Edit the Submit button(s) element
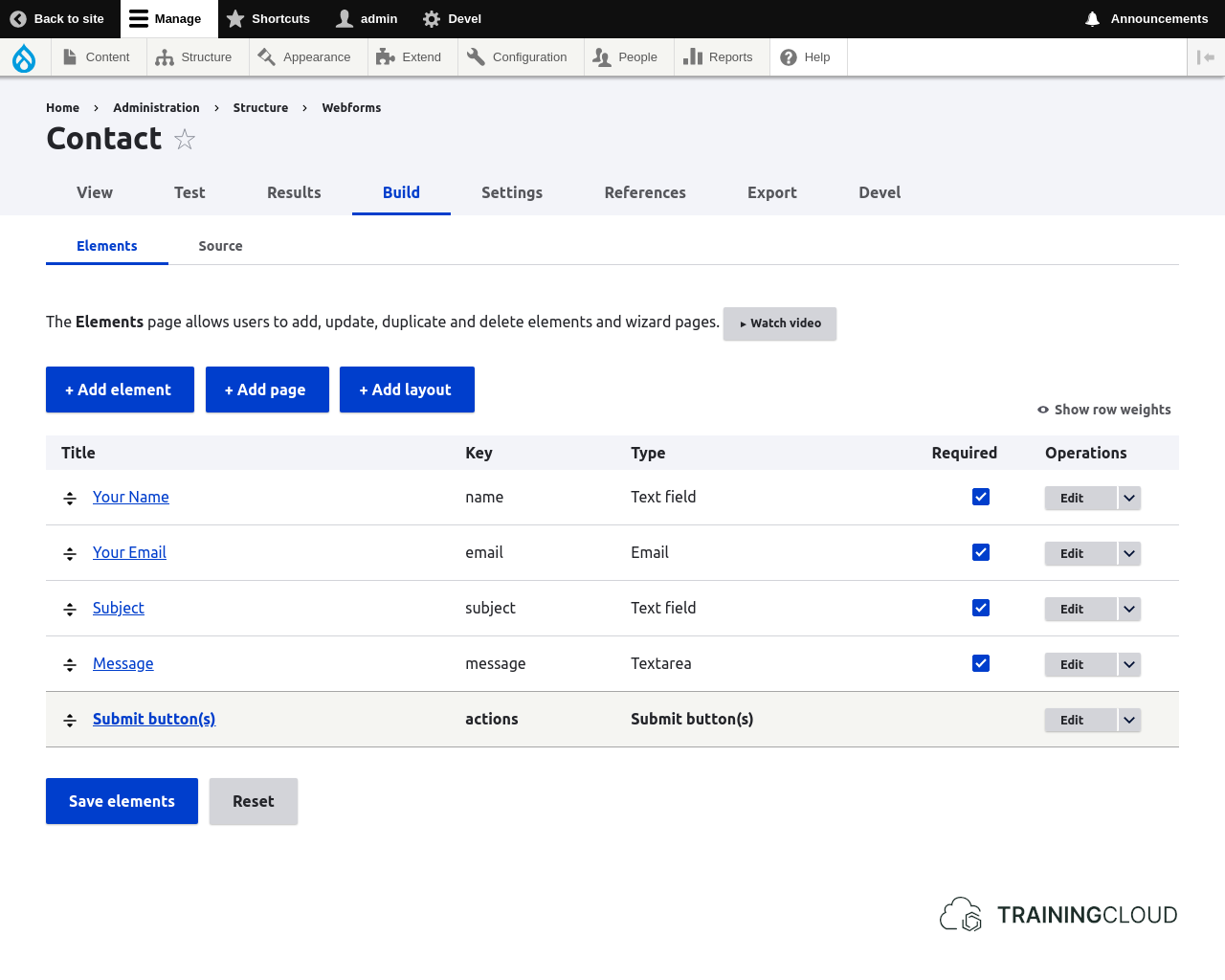The width and height of the screenshot is (1225, 980). point(1080,720)
